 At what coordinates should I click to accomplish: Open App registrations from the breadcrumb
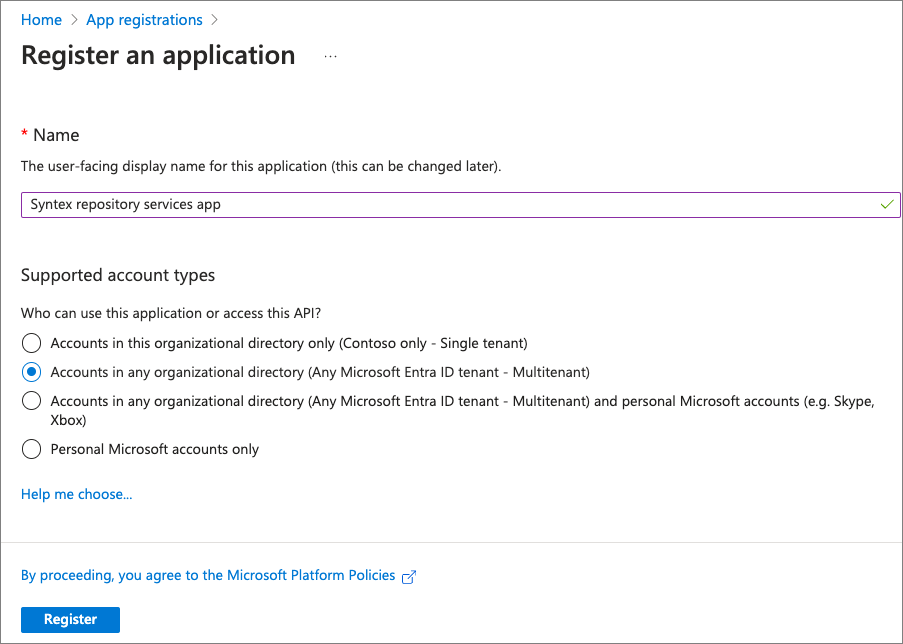[x=144, y=19]
